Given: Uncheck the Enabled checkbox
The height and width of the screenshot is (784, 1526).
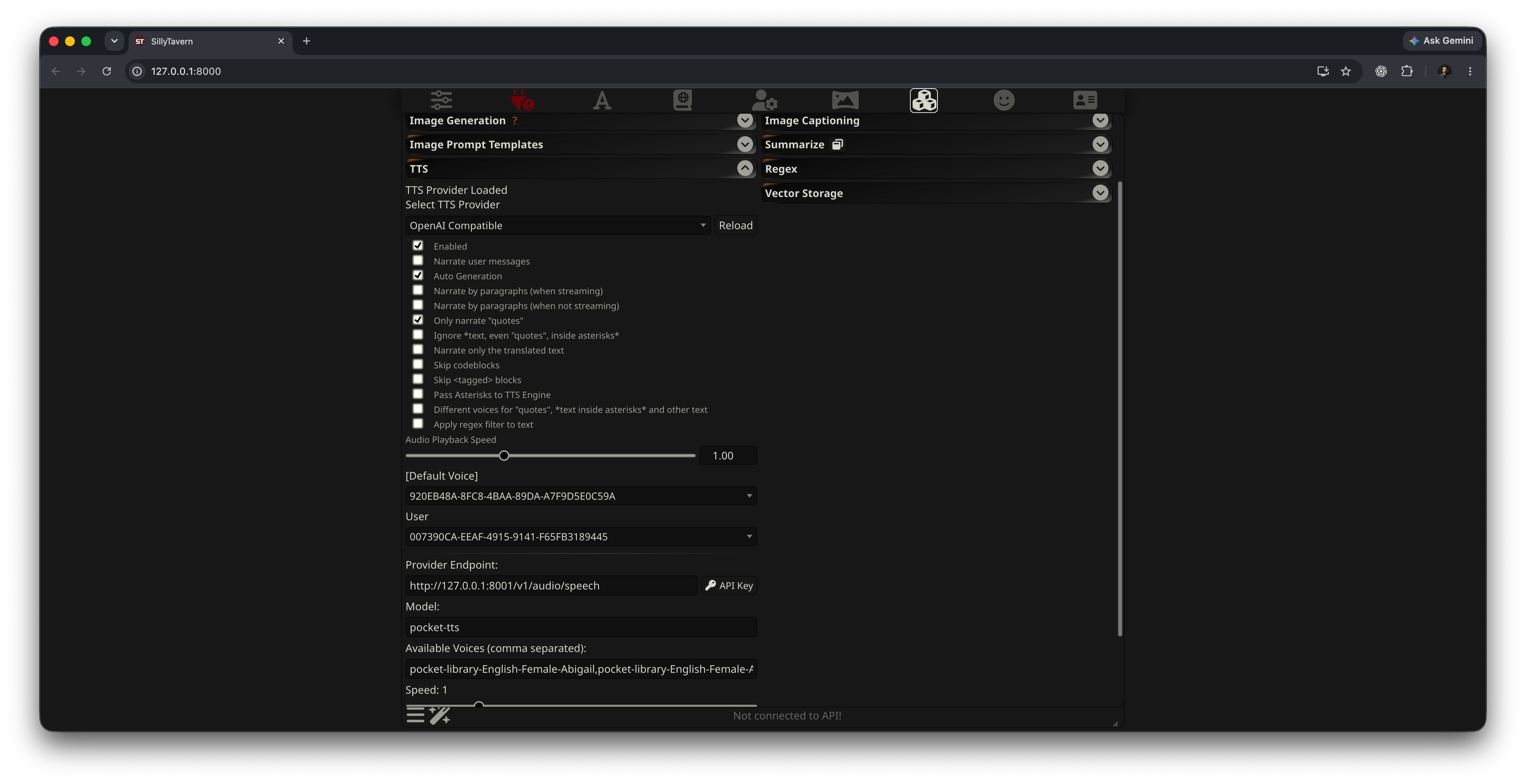Looking at the screenshot, I should [x=418, y=245].
